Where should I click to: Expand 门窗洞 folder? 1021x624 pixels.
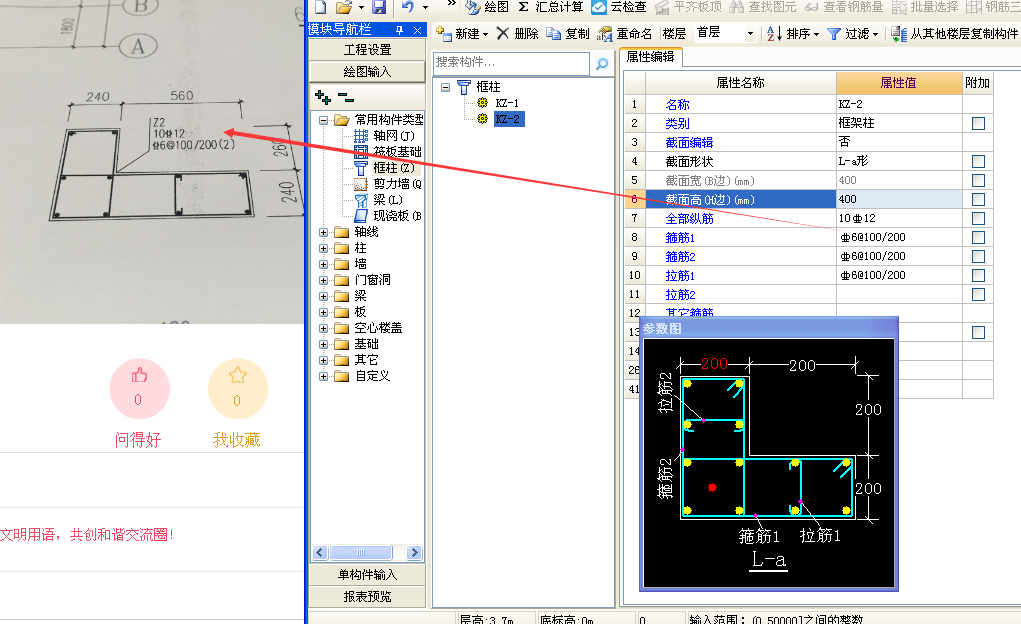point(324,280)
